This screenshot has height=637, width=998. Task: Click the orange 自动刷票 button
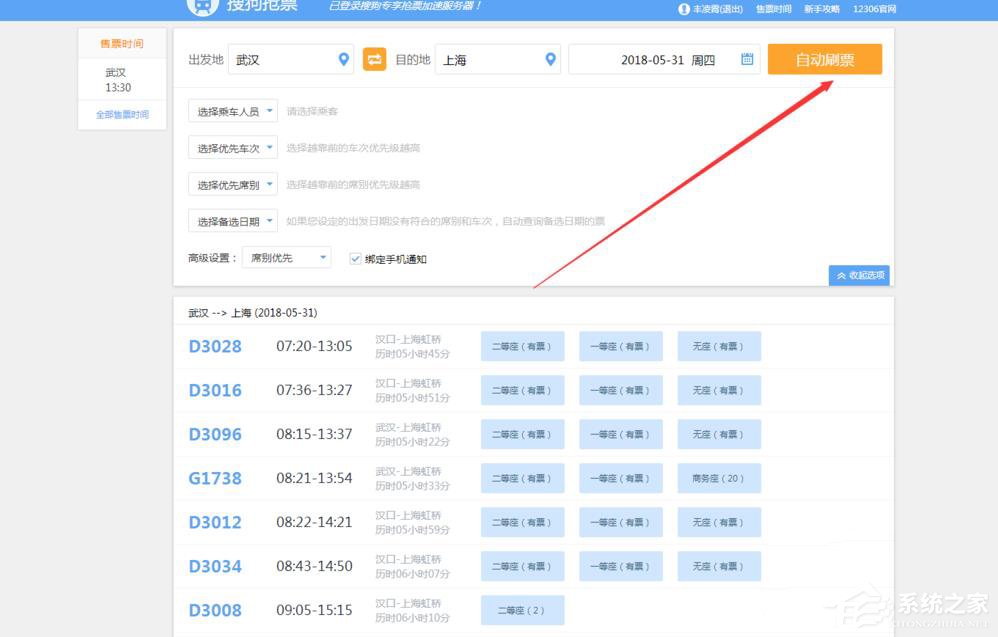pos(824,59)
